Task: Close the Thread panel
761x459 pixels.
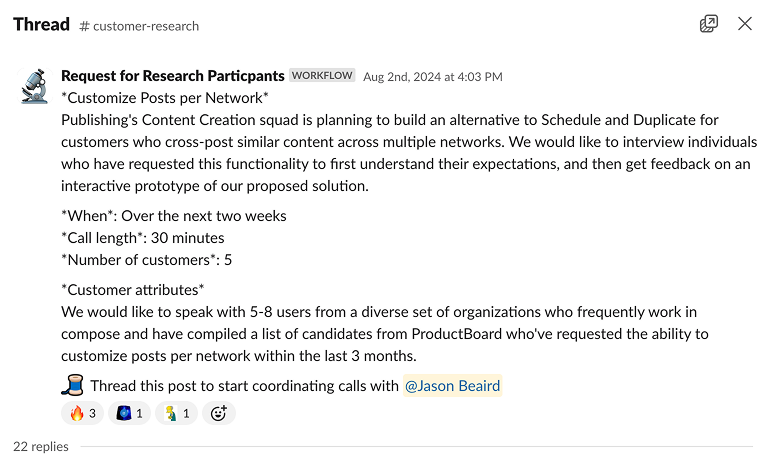Action: click(x=745, y=24)
